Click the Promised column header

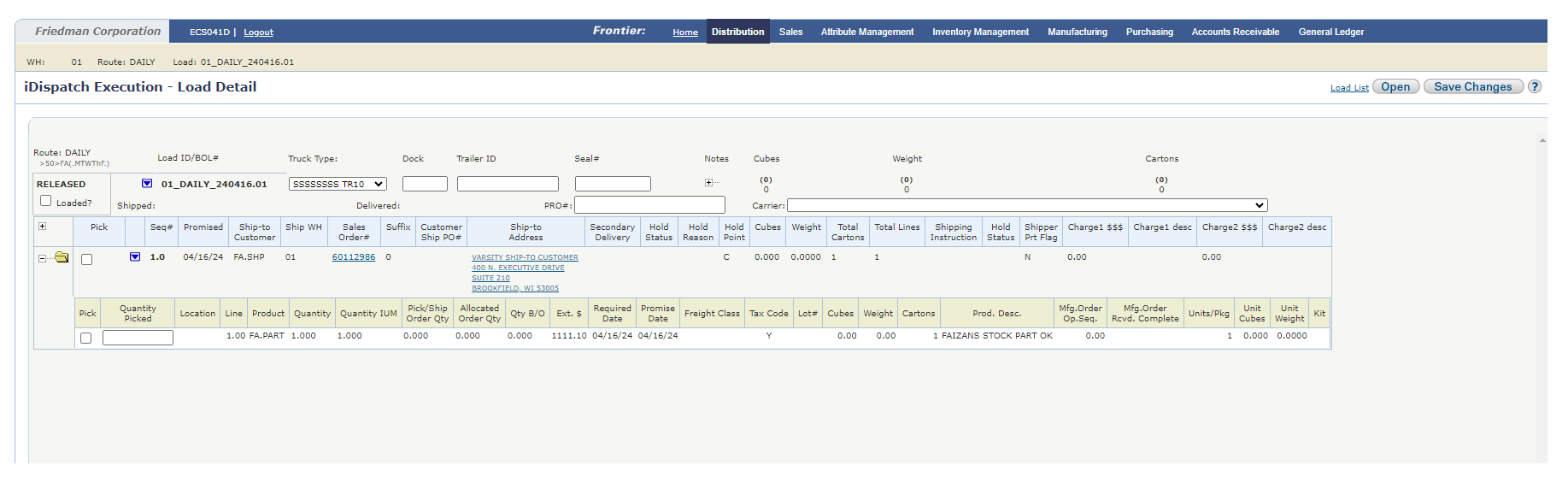click(203, 227)
